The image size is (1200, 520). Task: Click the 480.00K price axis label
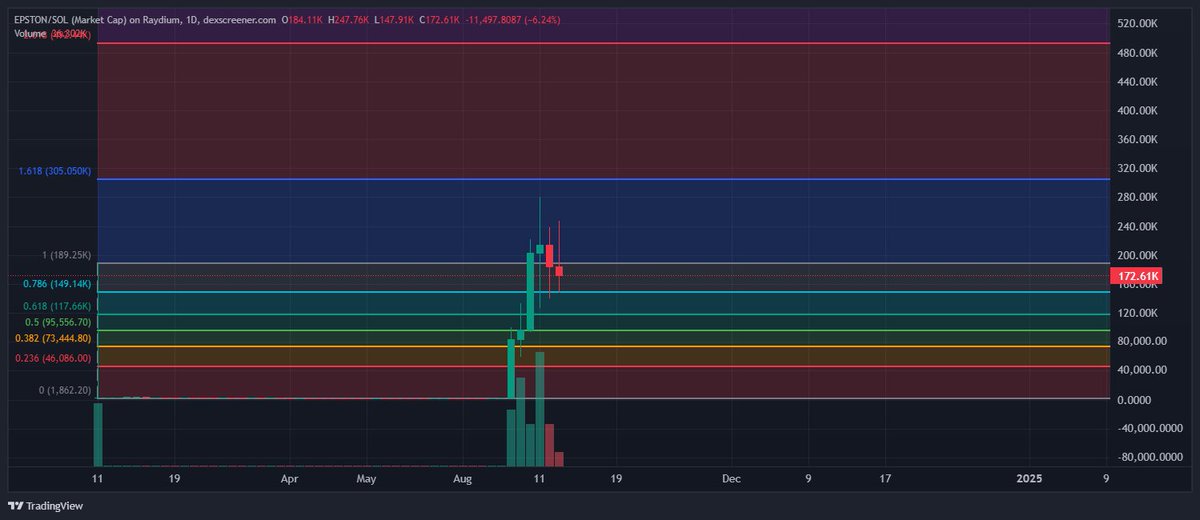[1139, 52]
